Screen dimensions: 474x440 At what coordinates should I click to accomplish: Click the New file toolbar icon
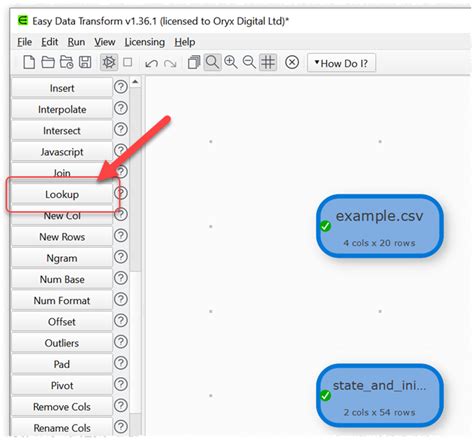click(x=29, y=62)
